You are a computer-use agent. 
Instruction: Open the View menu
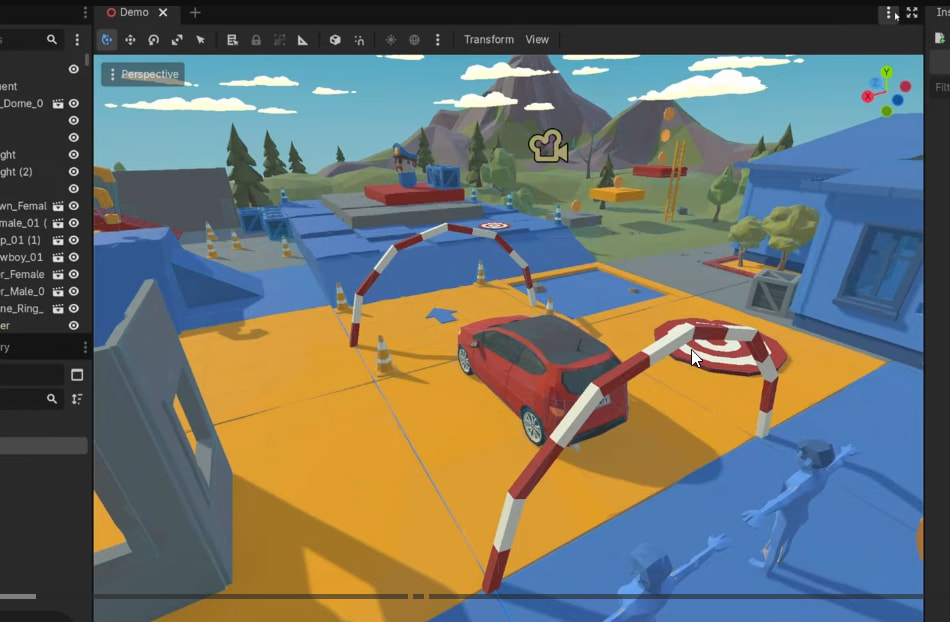click(x=537, y=40)
